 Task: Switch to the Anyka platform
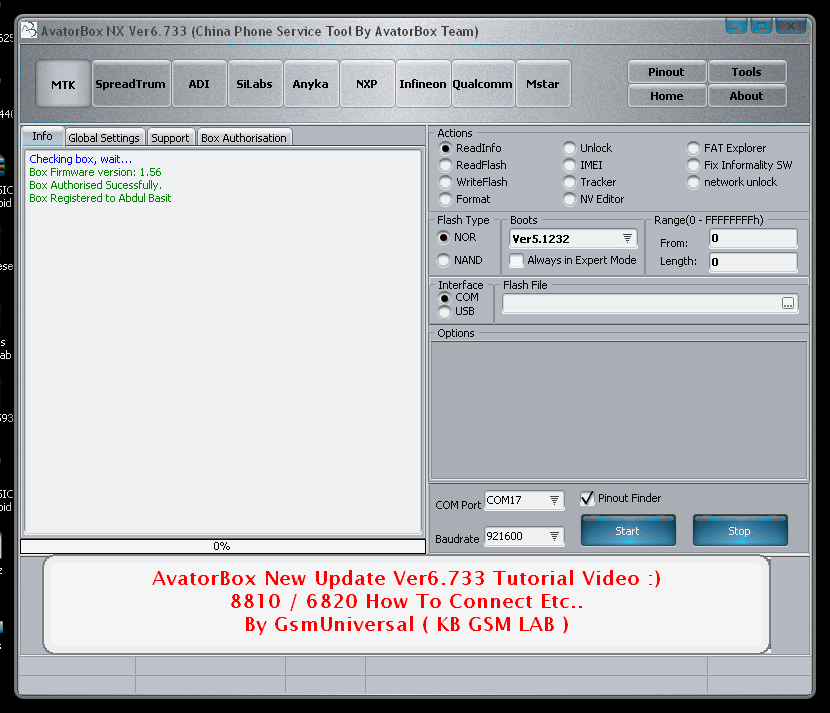tap(311, 84)
